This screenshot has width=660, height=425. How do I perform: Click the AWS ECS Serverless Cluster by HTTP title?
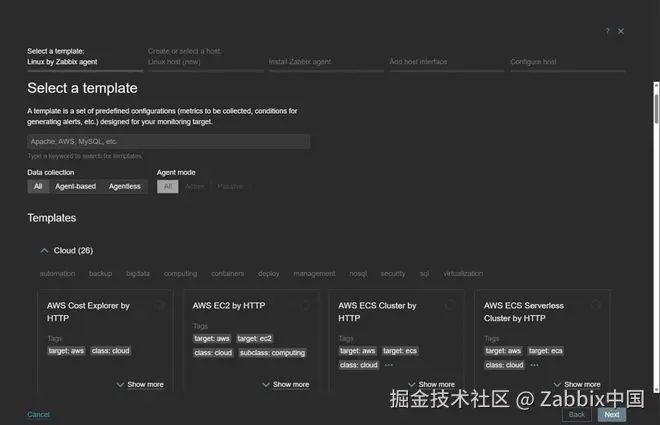click(x=524, y=312)
